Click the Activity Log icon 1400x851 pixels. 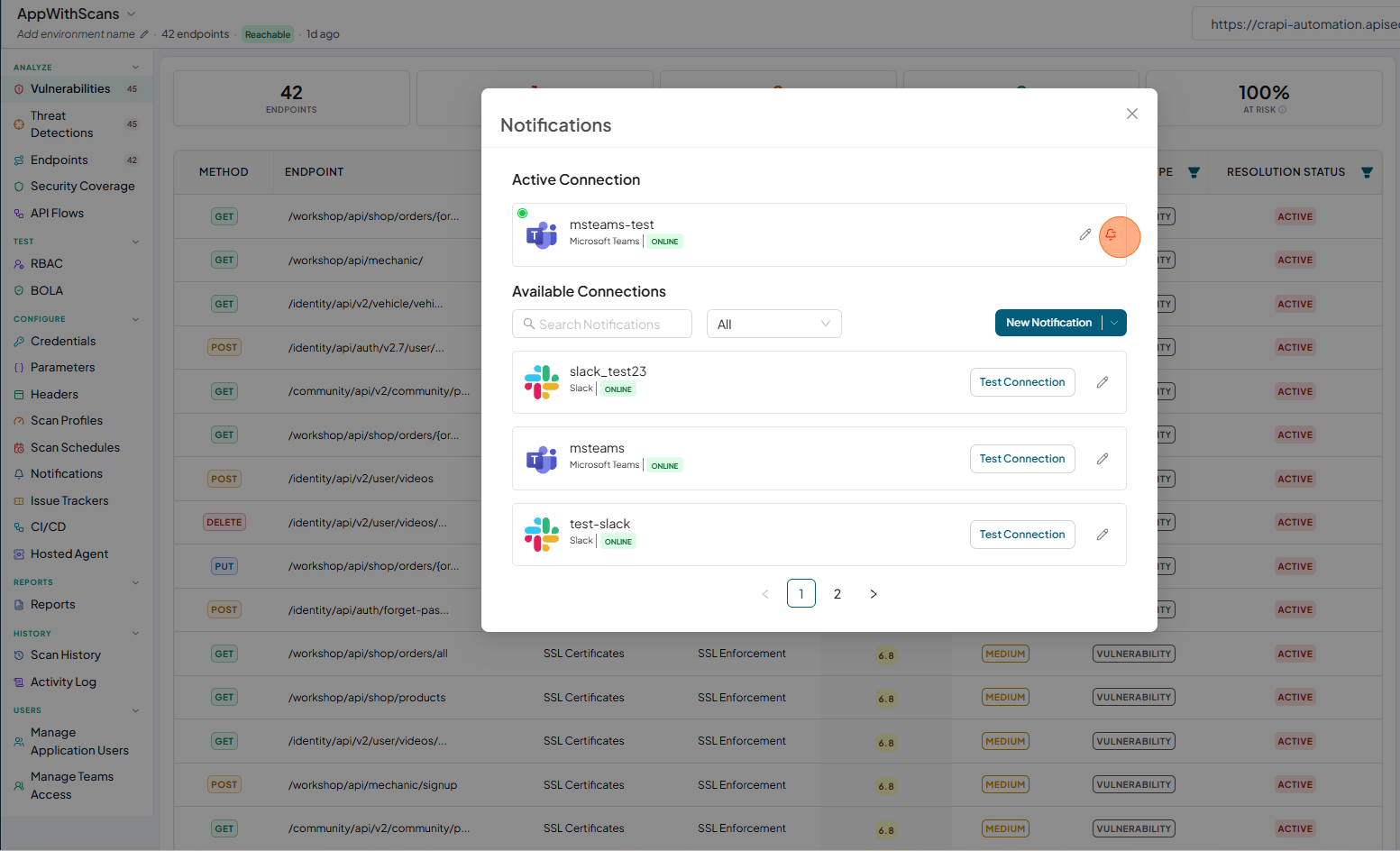19,682
